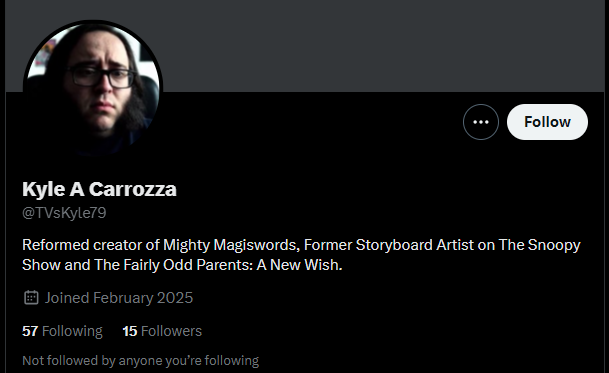Click the number 15 followers count
Image resolution: width=609 pixels, height=373 pixels.
coord(130,331)
